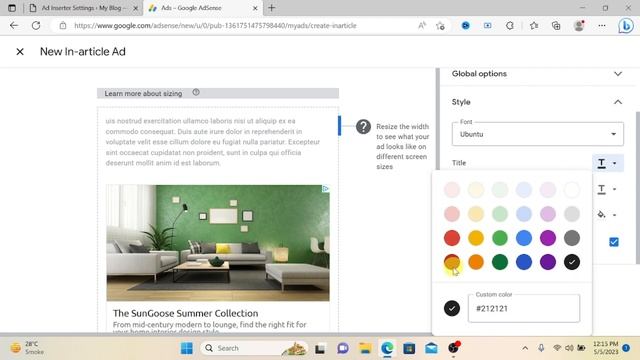Pick the medium gray color swatch

pos(572,238)
